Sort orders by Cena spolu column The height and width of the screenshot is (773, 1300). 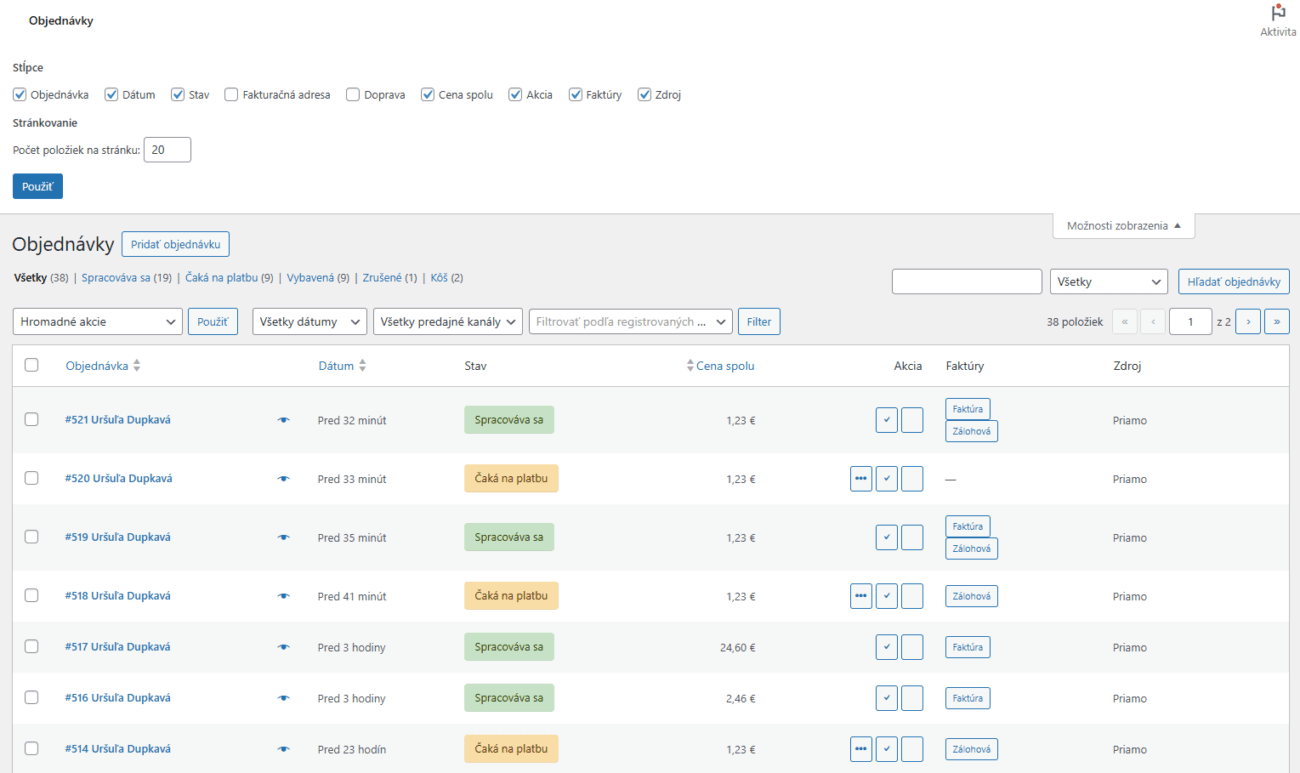pos(724,366)
